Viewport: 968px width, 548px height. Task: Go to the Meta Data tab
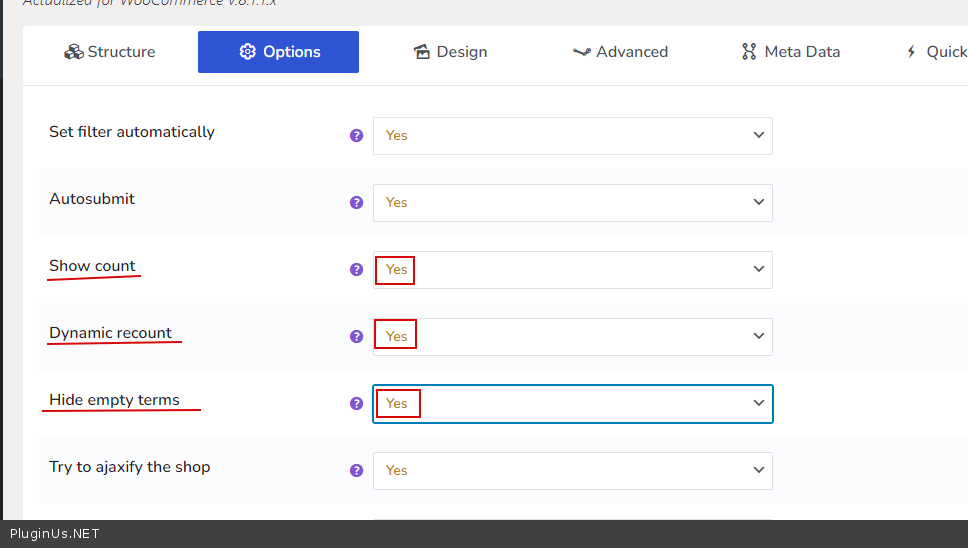coord(790,52)
